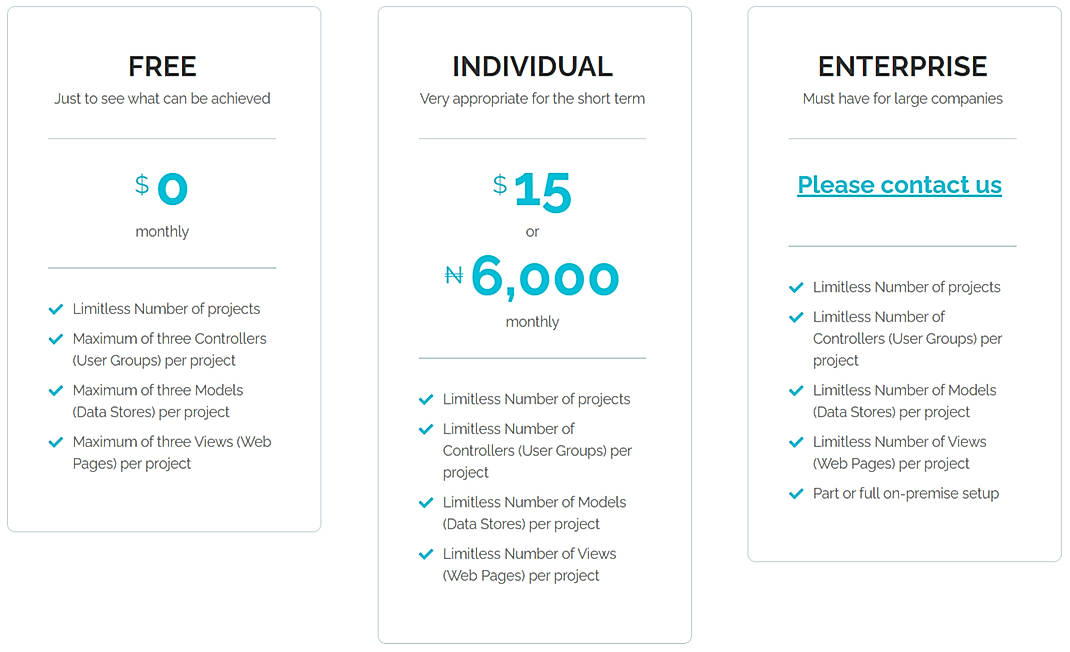Switch to the FREE plan tab
Viewport: 1070px width, 652px height.
pos(162,66)
